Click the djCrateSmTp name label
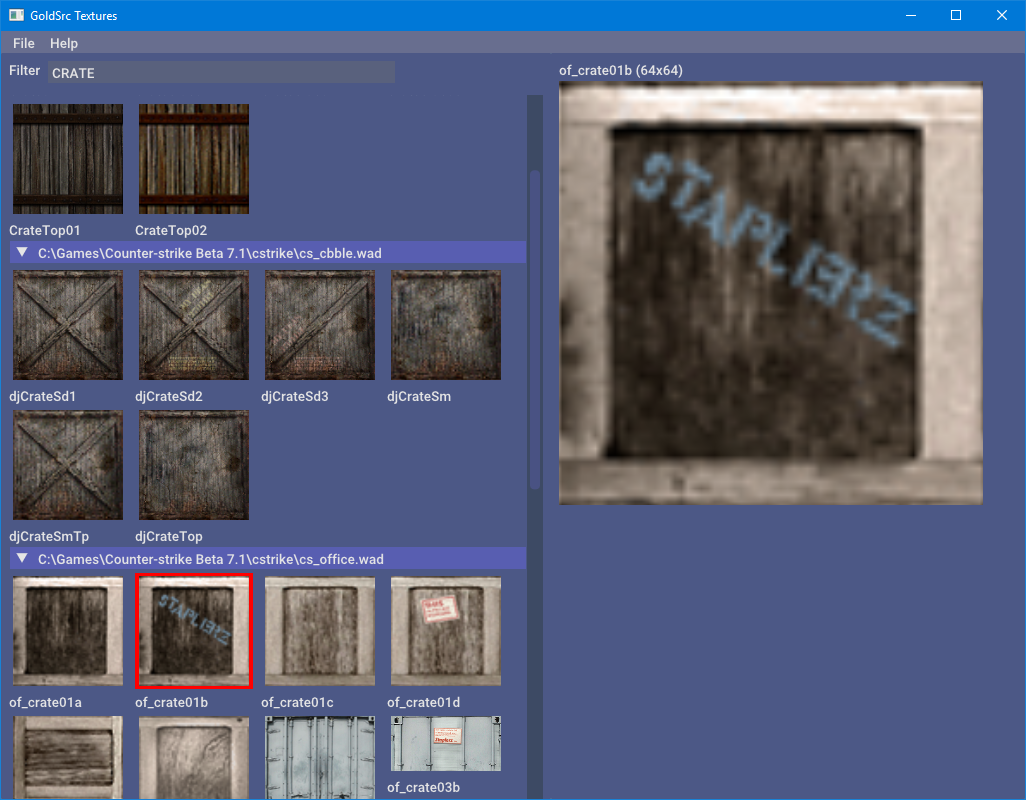Viewport: 1026px width, 800px height. (49, 536)
